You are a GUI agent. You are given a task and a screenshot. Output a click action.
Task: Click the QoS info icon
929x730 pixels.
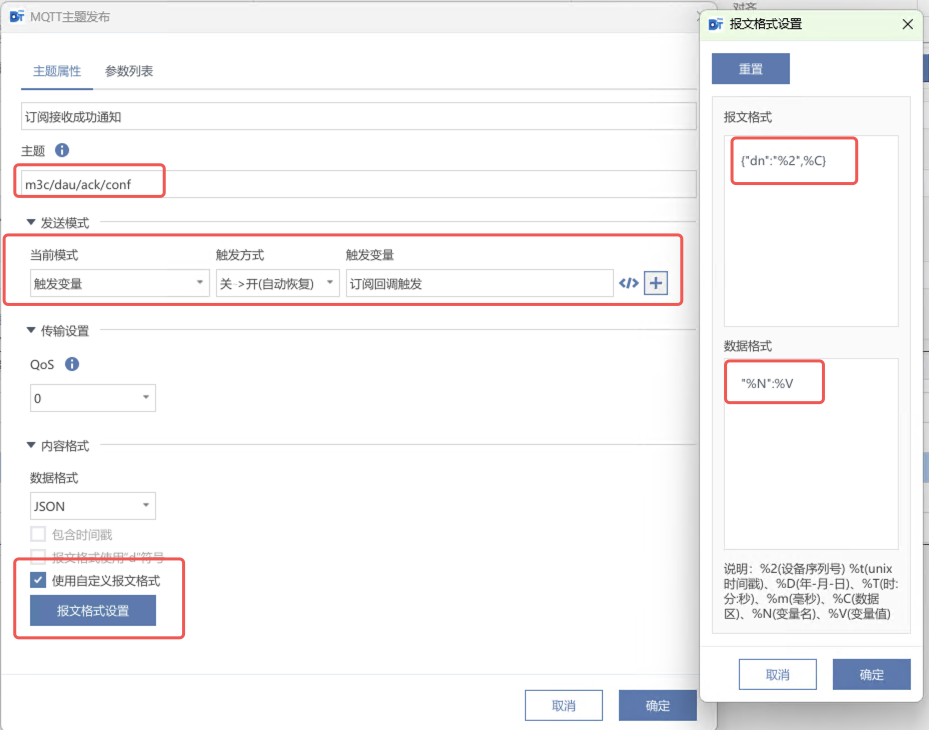click(x=72, y=365)
